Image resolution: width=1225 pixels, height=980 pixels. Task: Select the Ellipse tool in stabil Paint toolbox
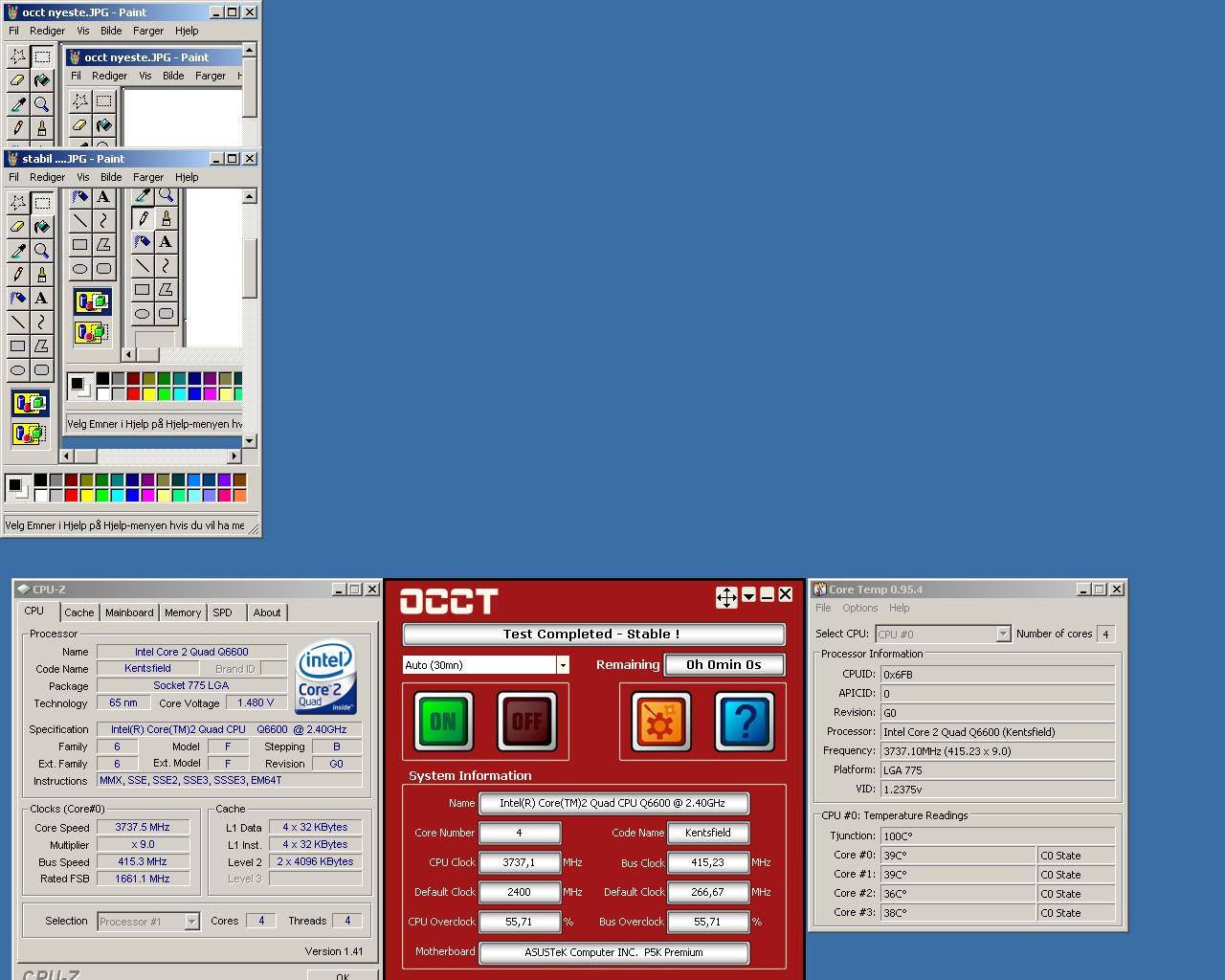pyautogui.click(x=17, y=369)
